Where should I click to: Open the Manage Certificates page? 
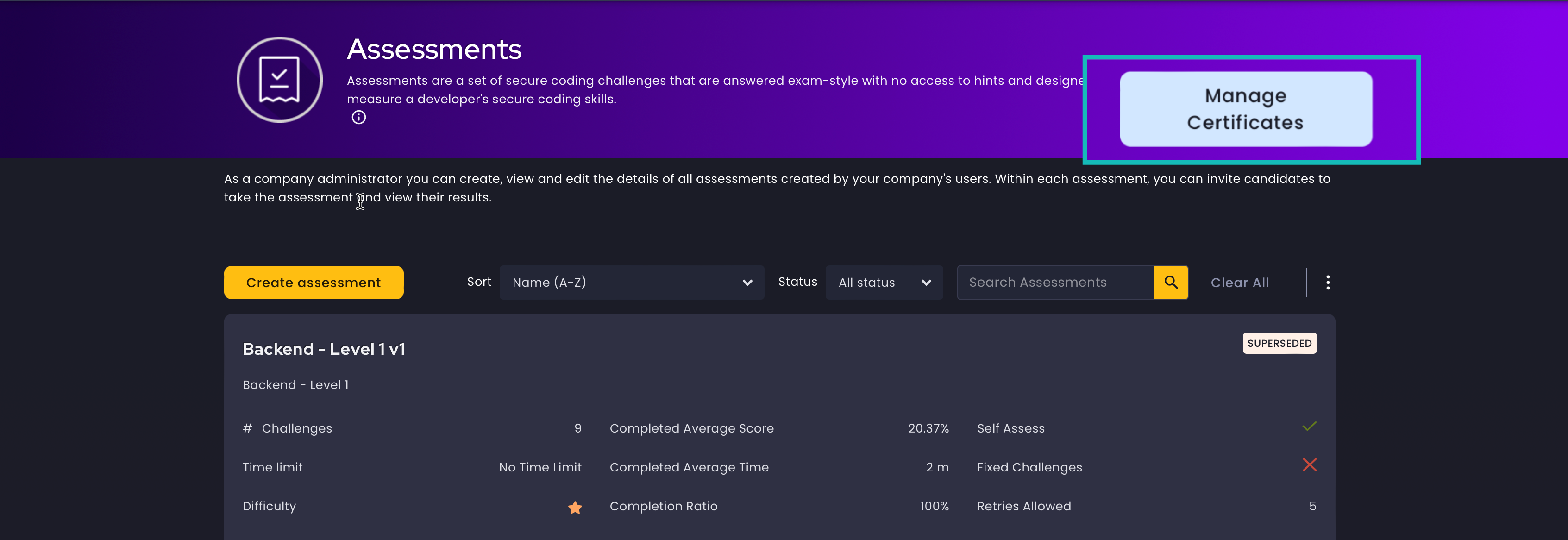(1245, 108)
